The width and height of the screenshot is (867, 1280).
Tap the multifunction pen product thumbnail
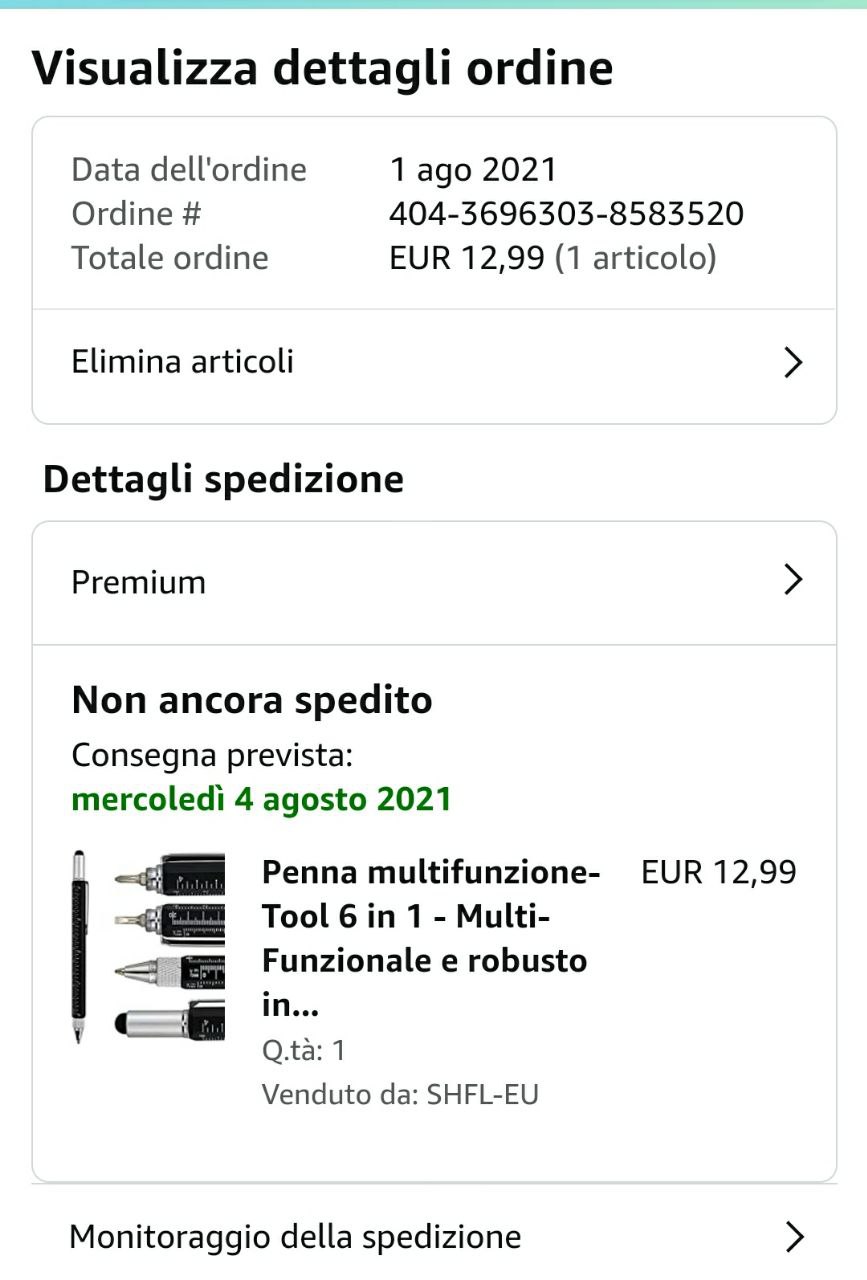click(x=148, y=947)
